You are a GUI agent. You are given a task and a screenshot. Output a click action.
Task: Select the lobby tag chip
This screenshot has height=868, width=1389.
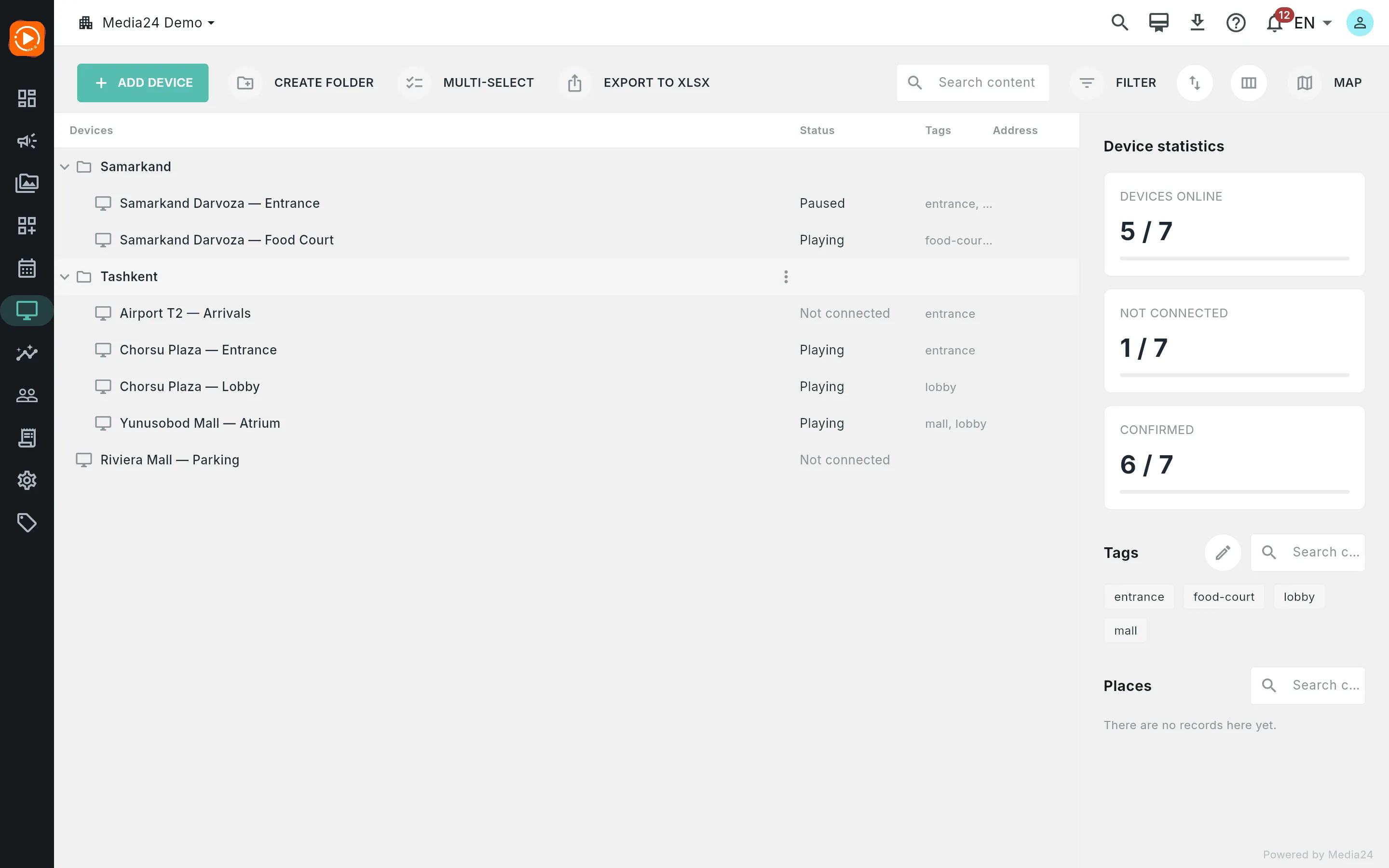click(x=1299, y=597)
